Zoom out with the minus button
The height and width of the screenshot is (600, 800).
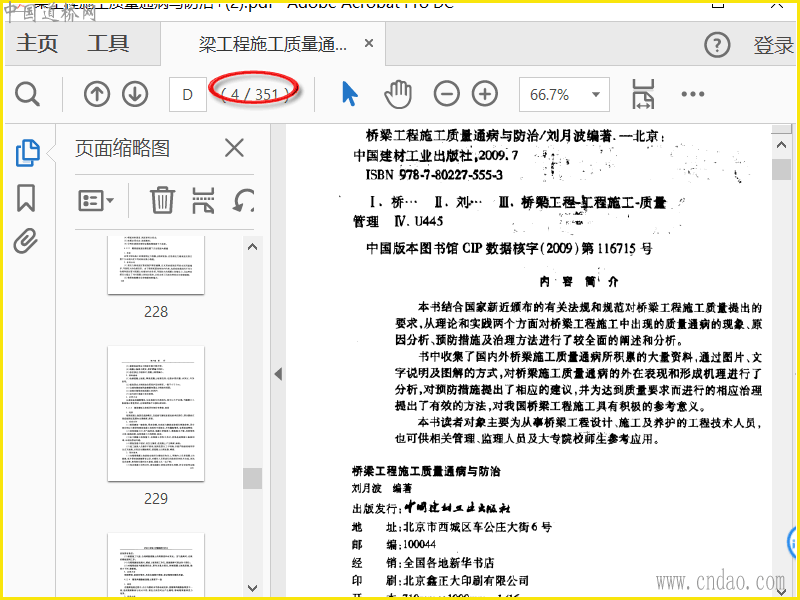tap(446, 94)
